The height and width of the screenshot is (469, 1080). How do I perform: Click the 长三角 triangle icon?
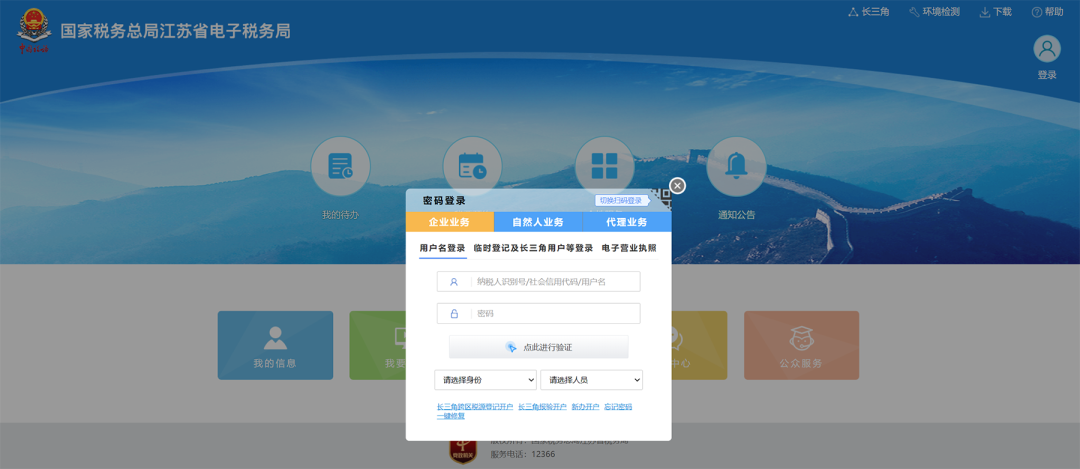pyautogui.click(x=853, y=12)
